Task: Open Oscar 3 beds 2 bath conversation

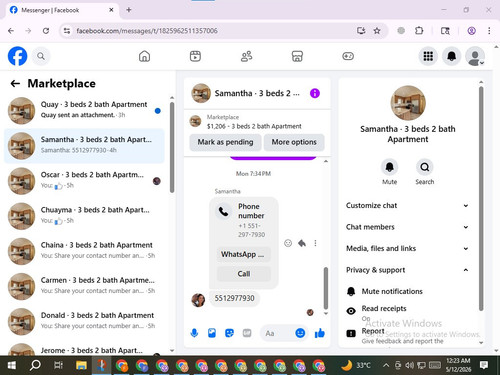Action: pos(84,181)
